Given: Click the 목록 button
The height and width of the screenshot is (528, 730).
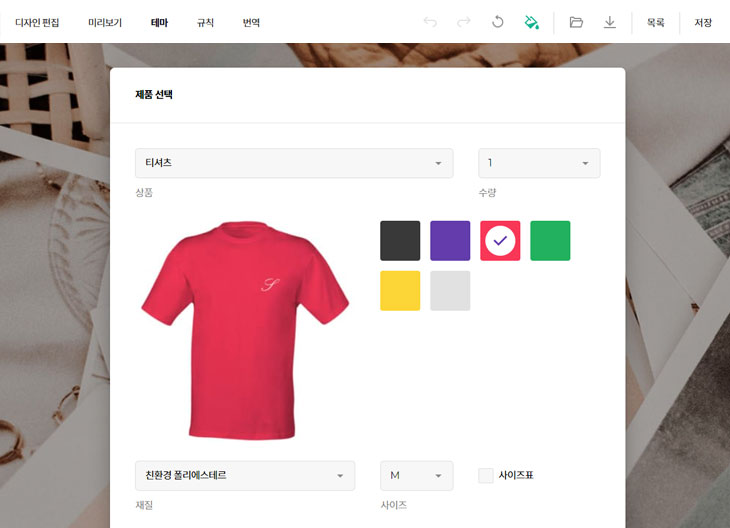Looking at the screenshot, I should click(656, 22).
